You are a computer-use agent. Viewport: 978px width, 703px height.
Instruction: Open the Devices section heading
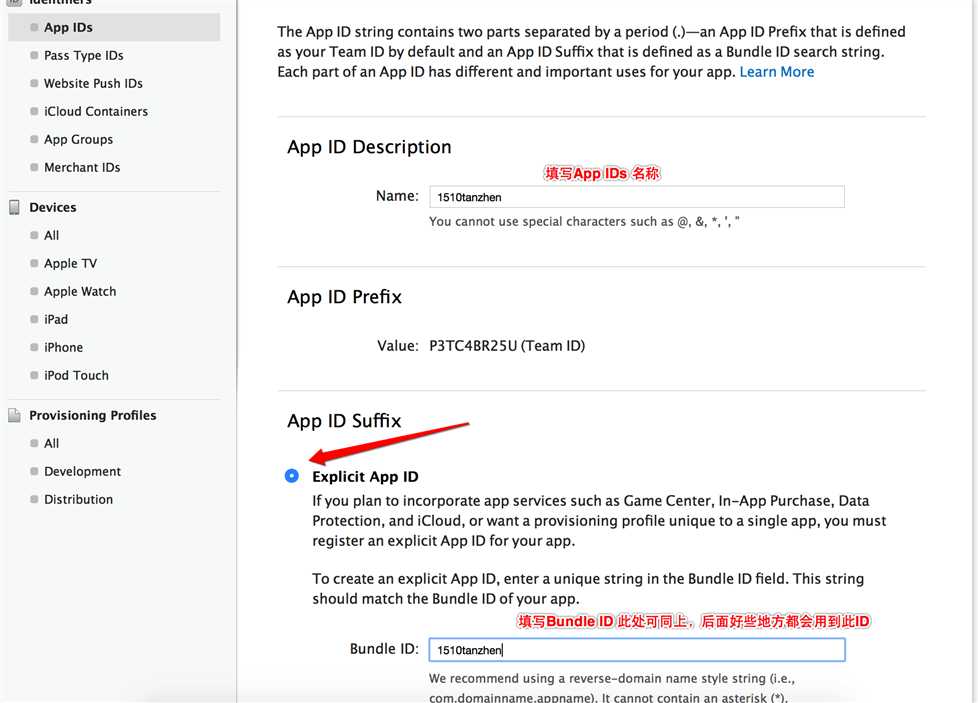coord(52,207)
